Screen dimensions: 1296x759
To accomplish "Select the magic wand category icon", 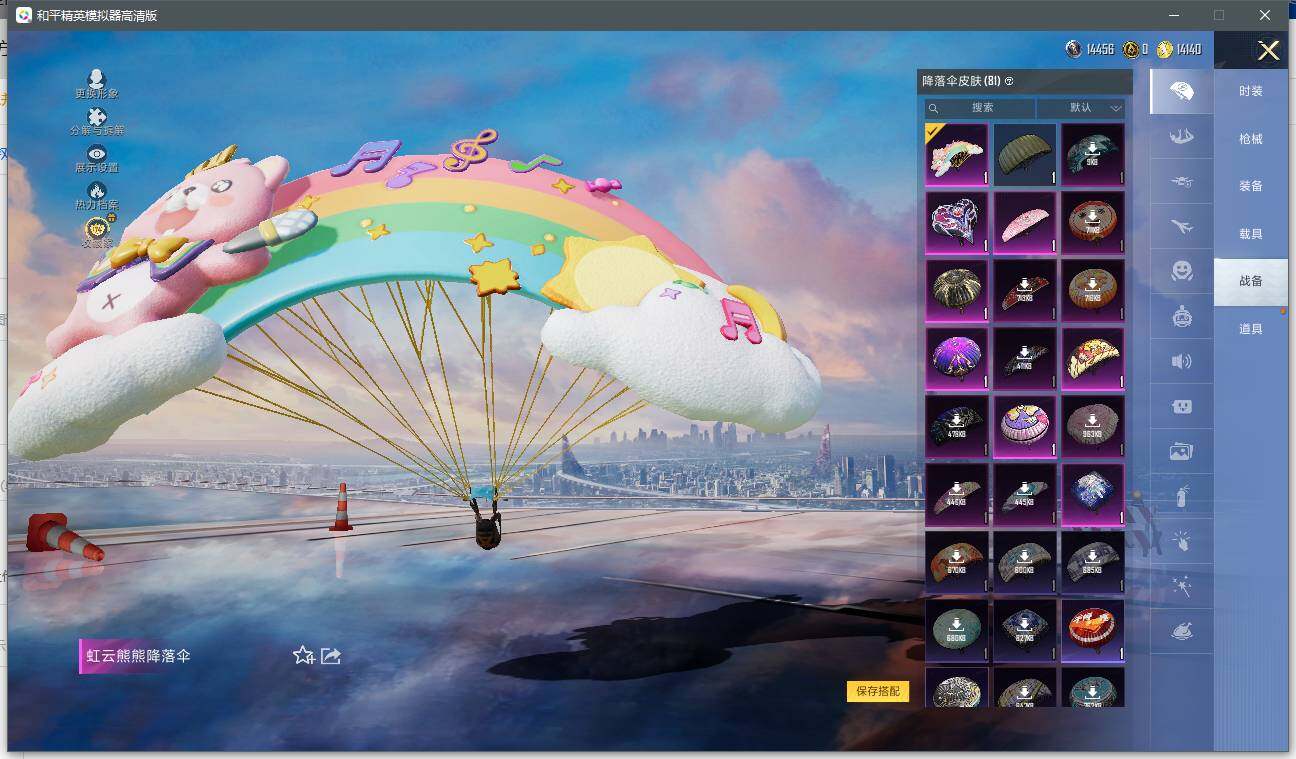I will coord(1181,586).
